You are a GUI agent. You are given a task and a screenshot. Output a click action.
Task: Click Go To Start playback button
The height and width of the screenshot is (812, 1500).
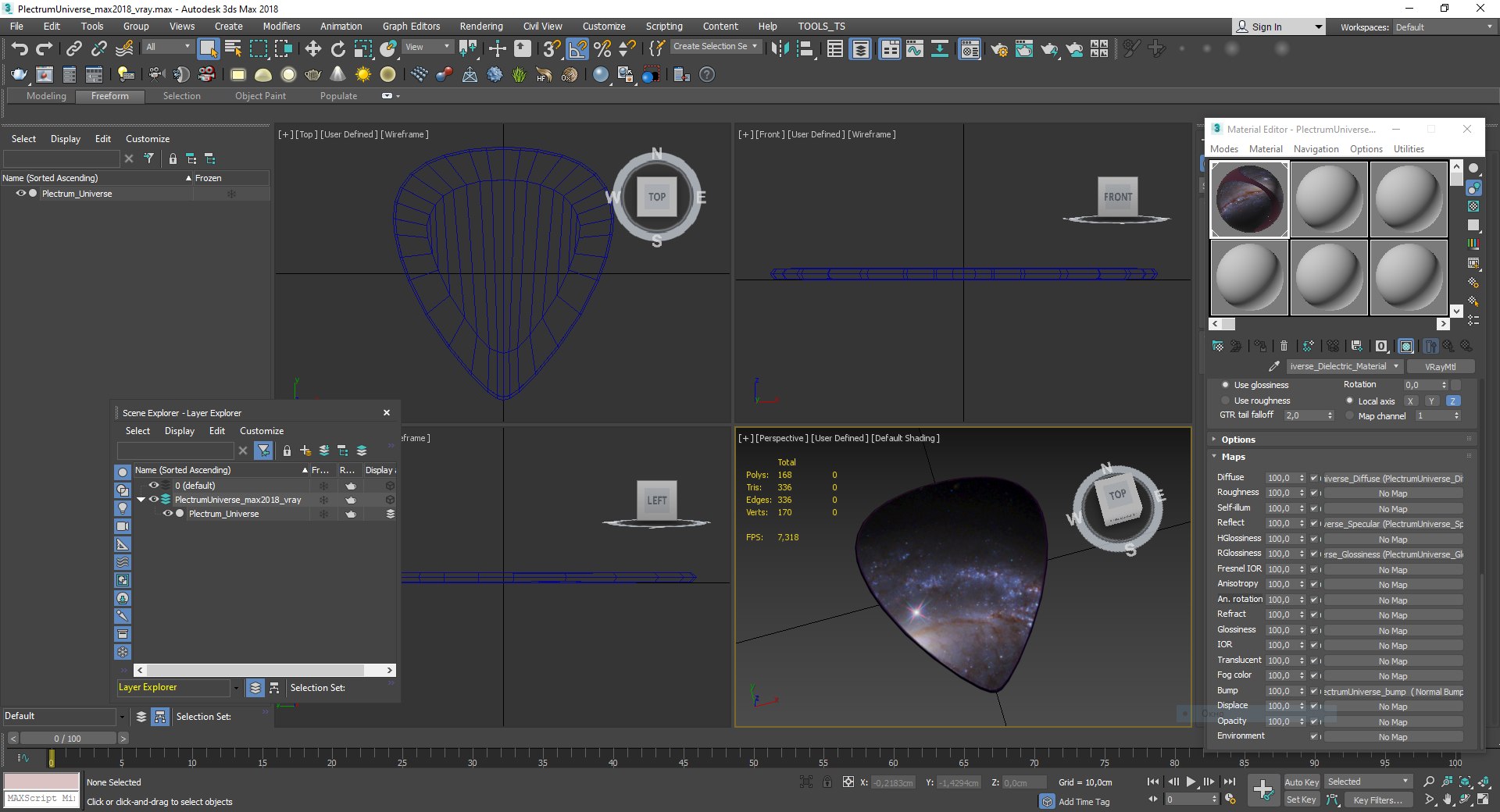click(x=1152, y=782)
